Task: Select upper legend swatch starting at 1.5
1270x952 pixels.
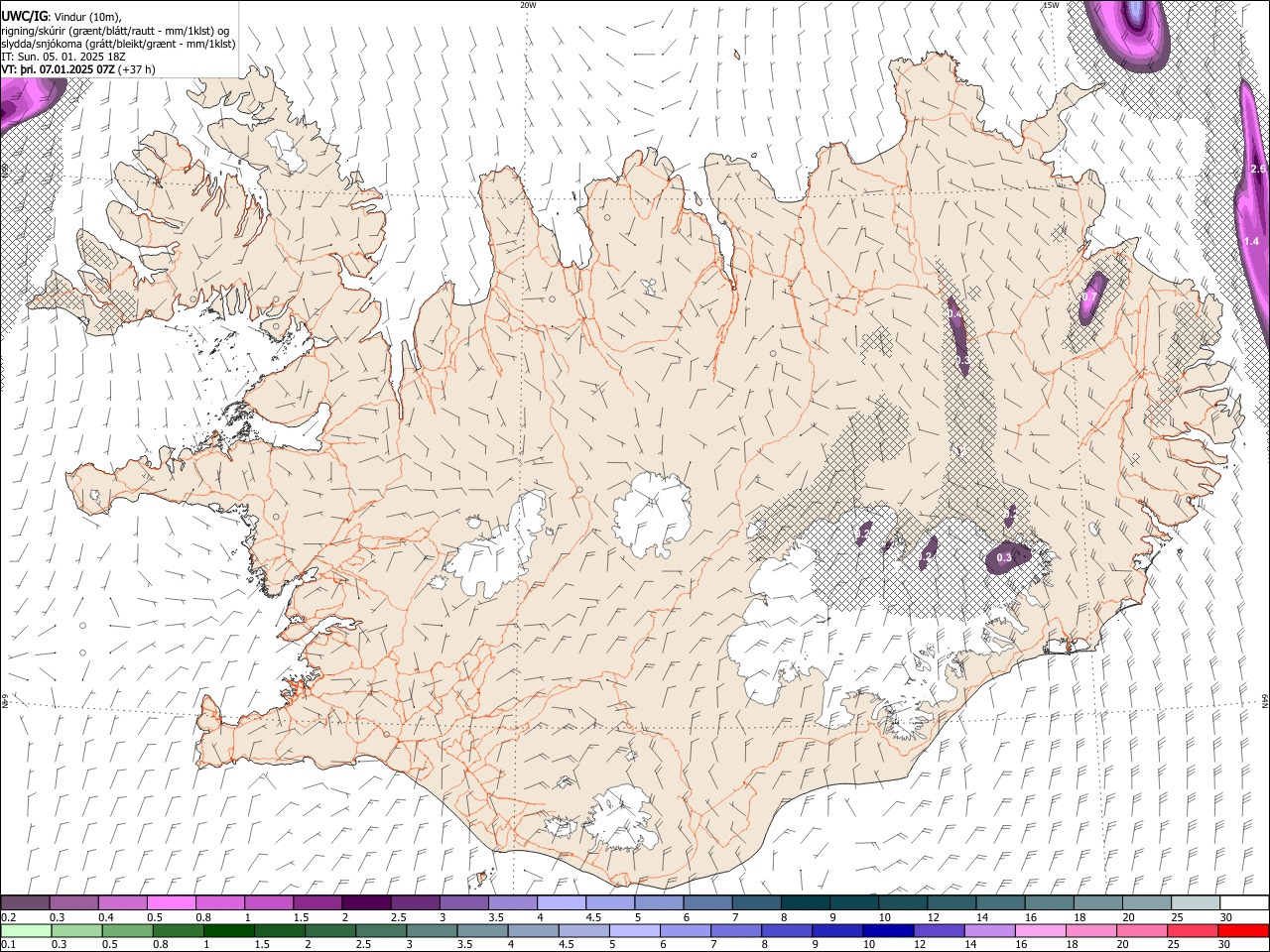Action: tap(317, 903)
